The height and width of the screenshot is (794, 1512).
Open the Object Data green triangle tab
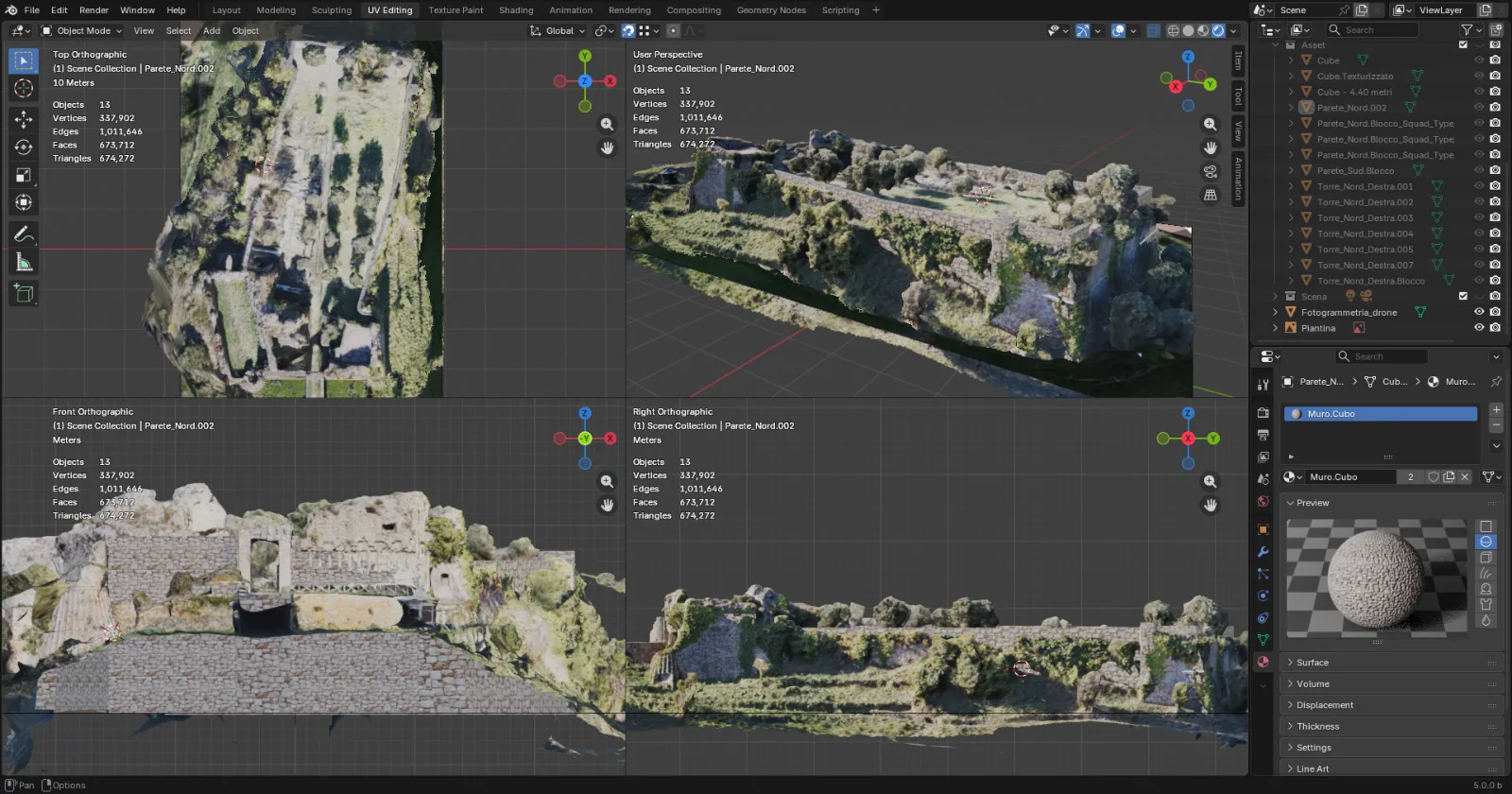coord(1263,640)
